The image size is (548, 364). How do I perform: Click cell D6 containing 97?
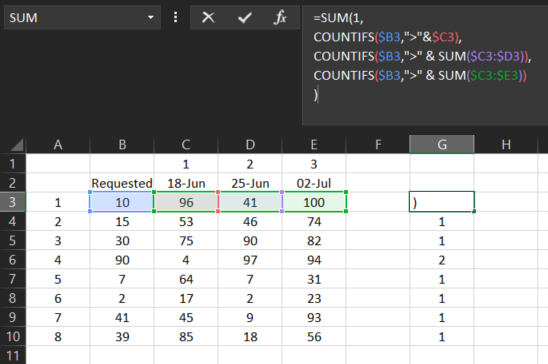click(x=250, y=260)
